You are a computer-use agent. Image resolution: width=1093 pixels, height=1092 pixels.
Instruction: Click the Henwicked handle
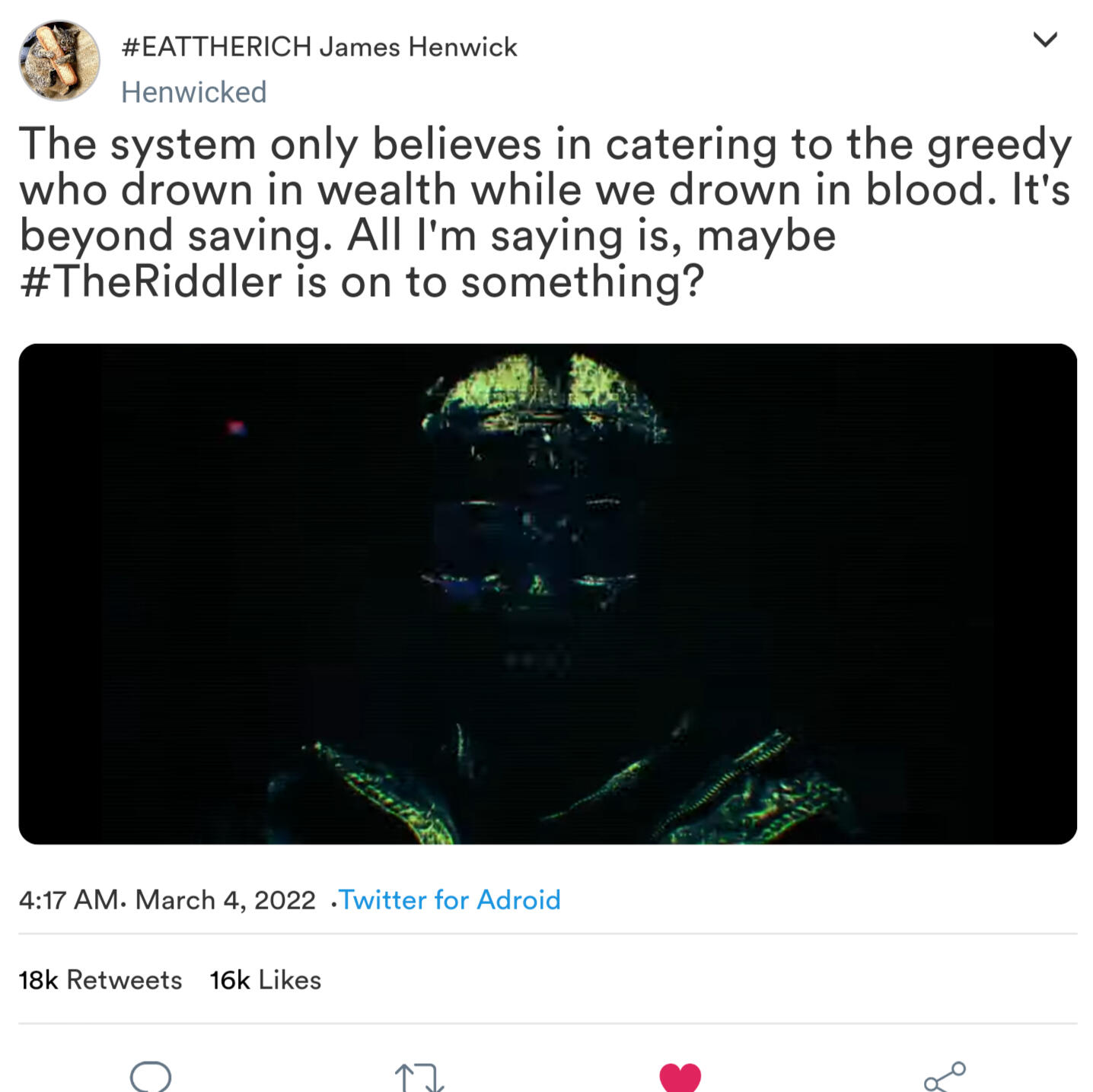click(194, 93)
